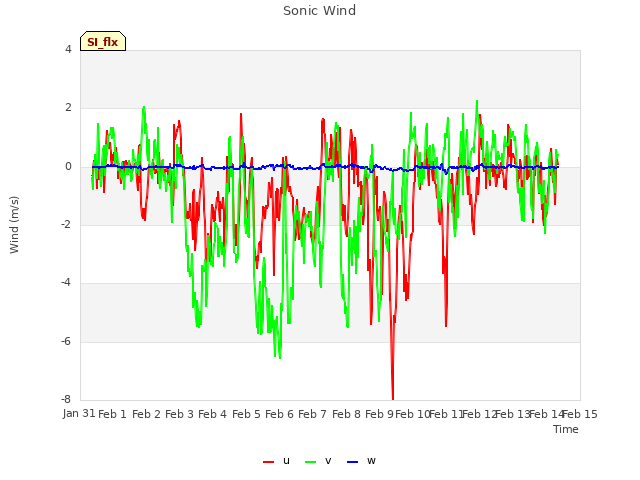
Task: Click the y-axis value -4
Action: pyautogui.click(x=67, y=282)
